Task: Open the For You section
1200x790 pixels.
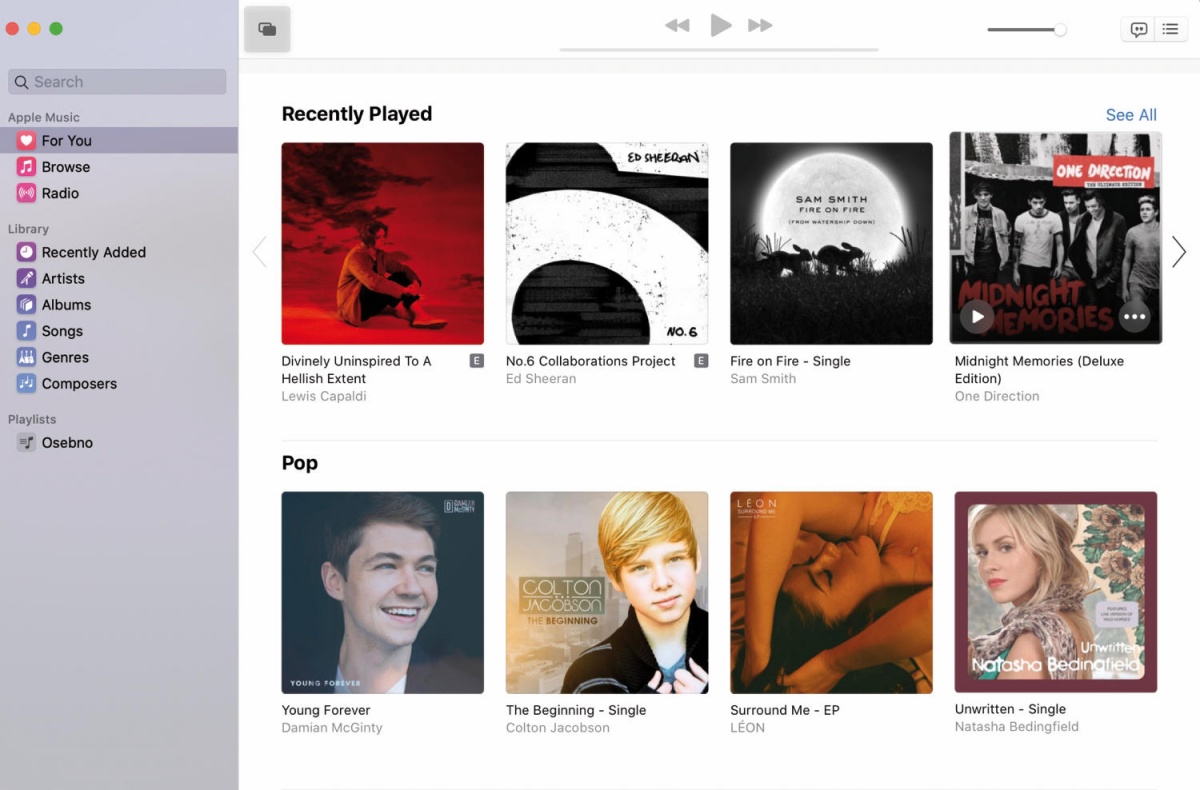Action: click(x=119, y=141)
